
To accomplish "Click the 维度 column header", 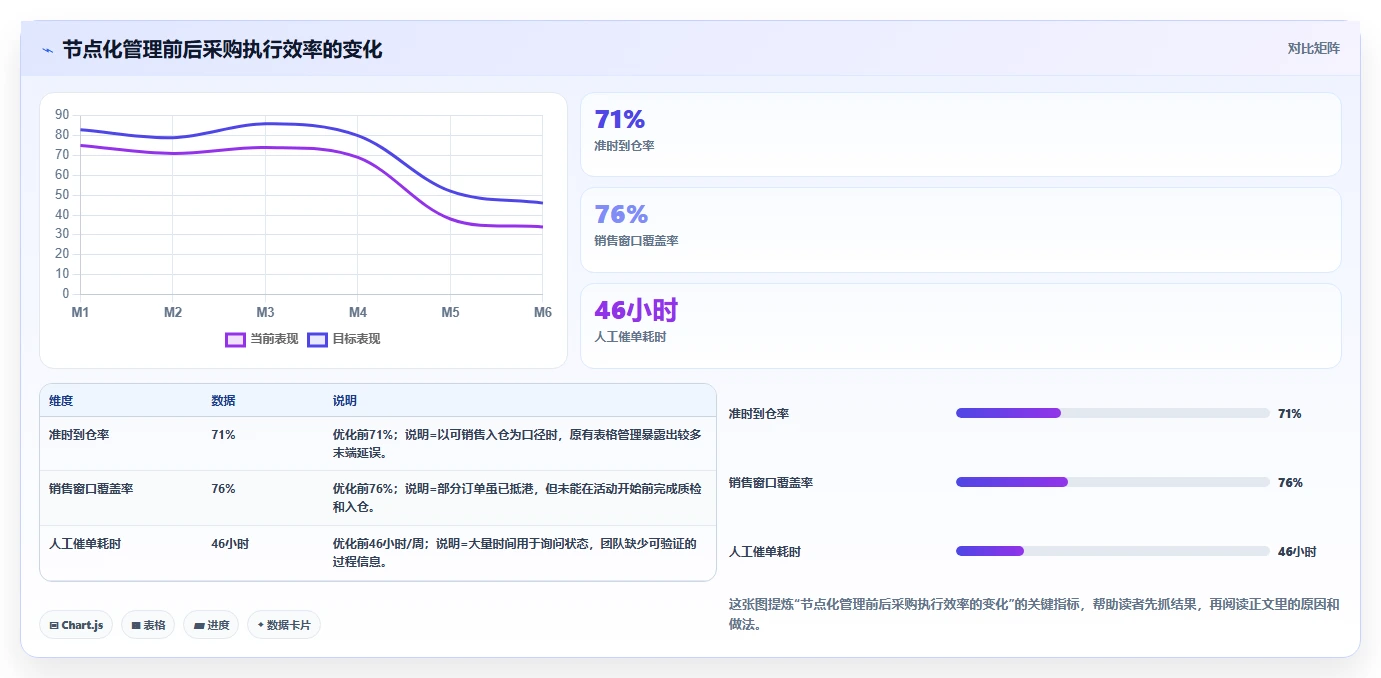I will click(61, 401).
